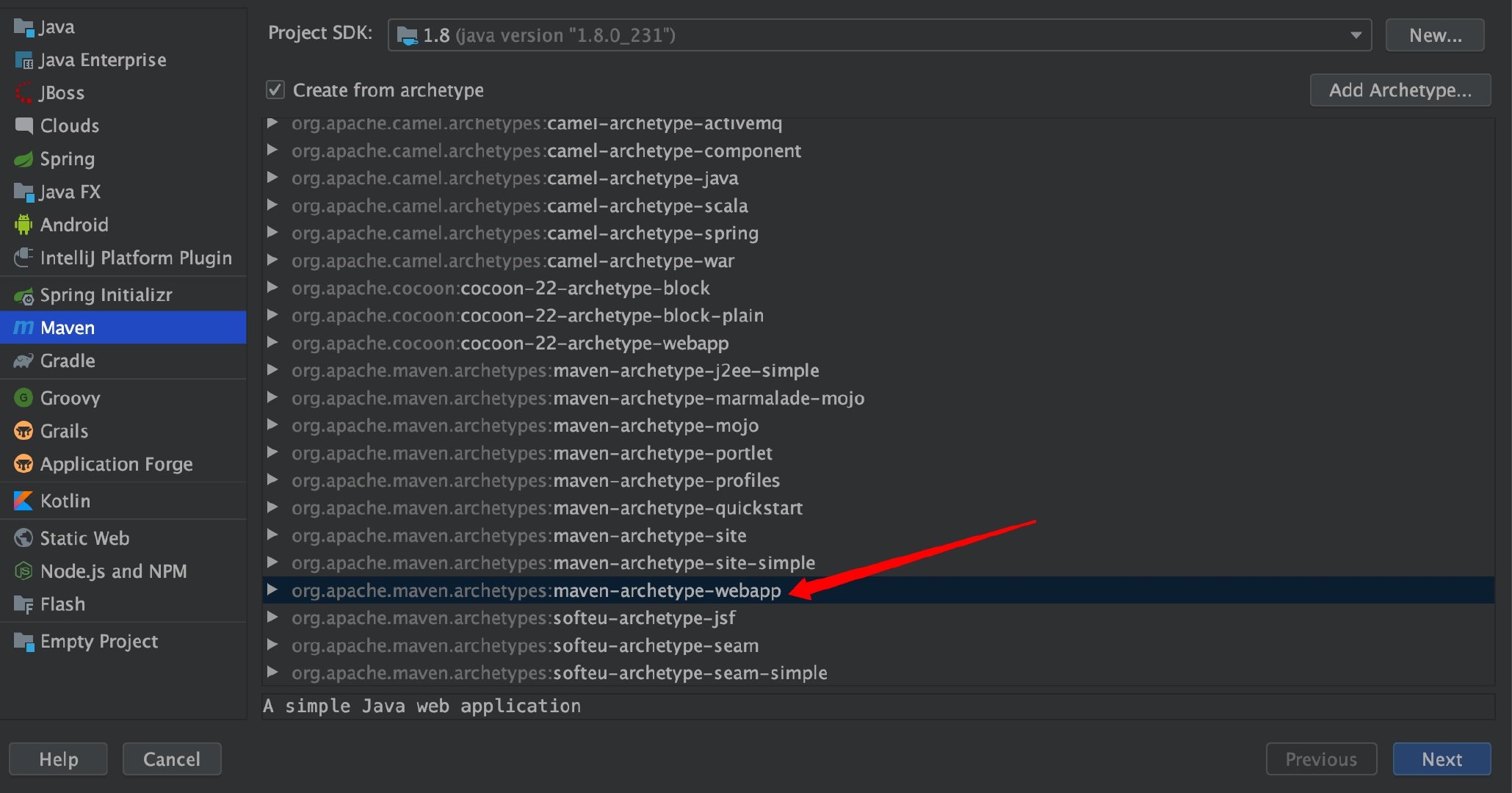Pick the Kotlin K icon

click(x=23, y=501)
